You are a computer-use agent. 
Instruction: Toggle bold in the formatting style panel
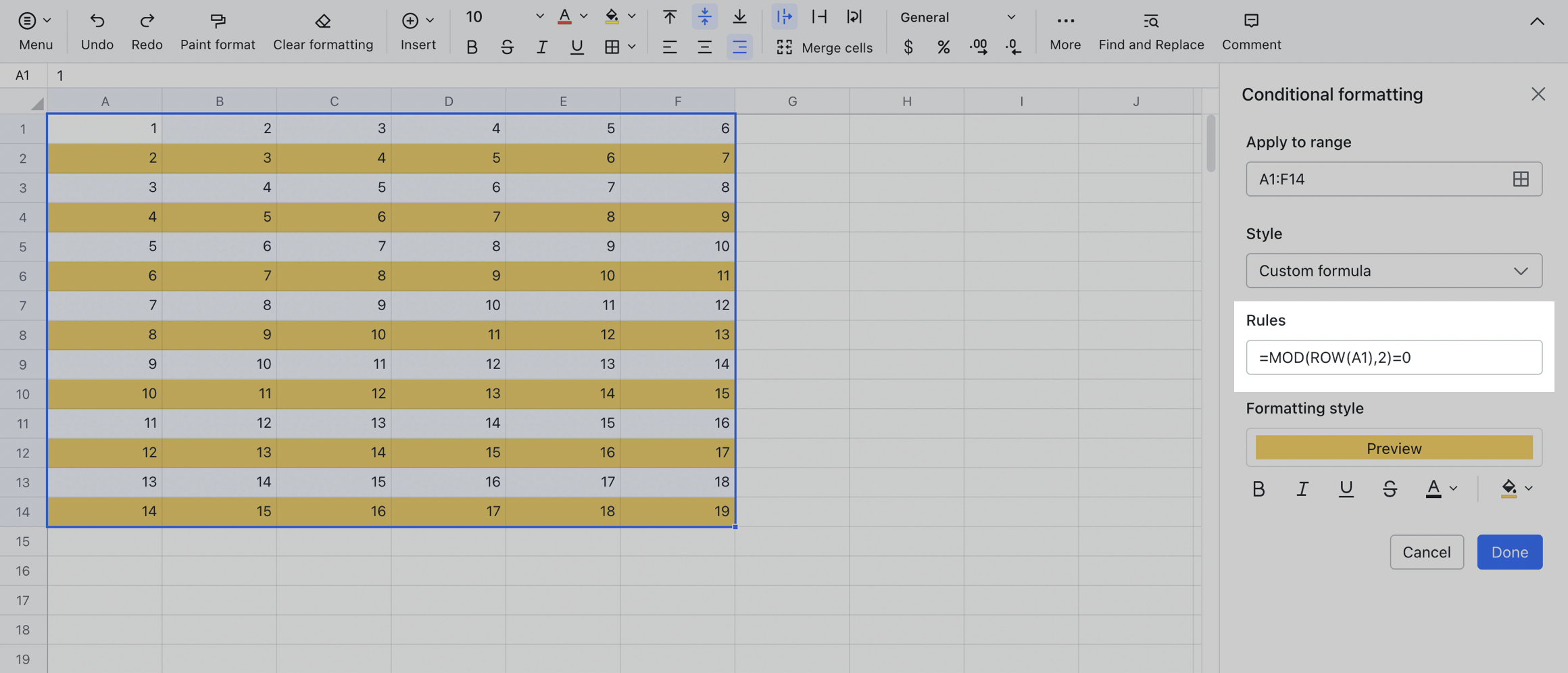click(x=1258, y=489)
